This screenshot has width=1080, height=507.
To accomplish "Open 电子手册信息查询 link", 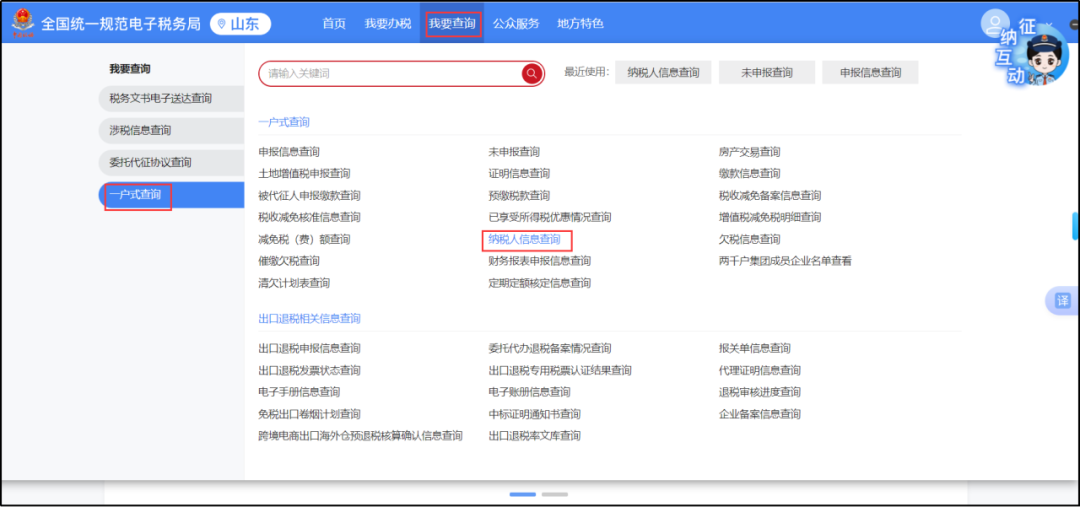I will coord(299,392).
